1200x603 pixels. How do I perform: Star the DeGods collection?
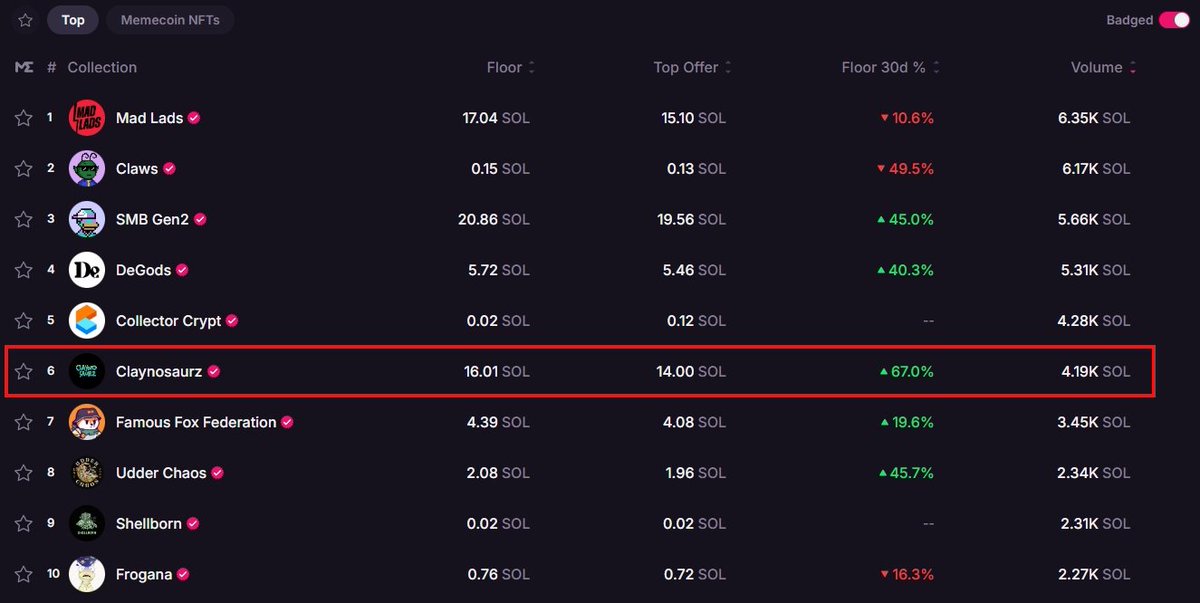[x=24, y=270]
